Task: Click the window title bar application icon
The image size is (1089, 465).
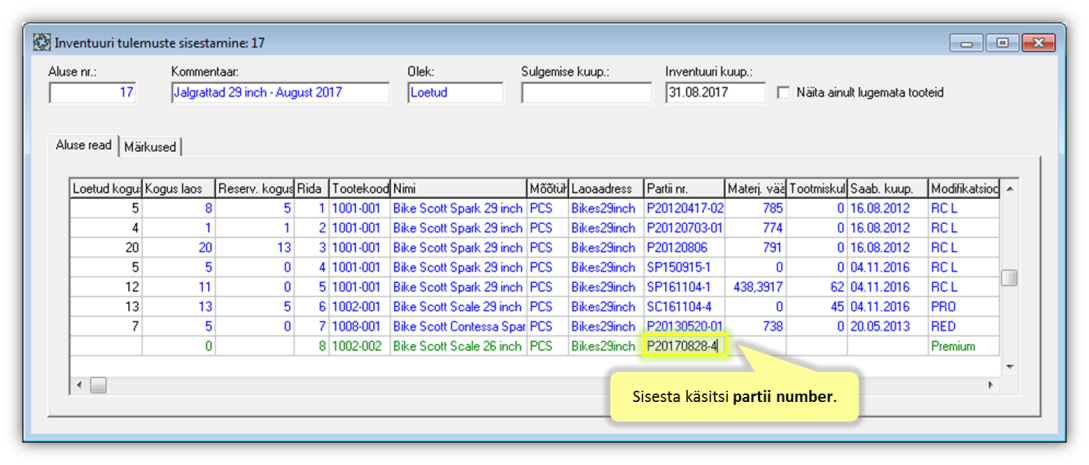Action: (42, 43)
